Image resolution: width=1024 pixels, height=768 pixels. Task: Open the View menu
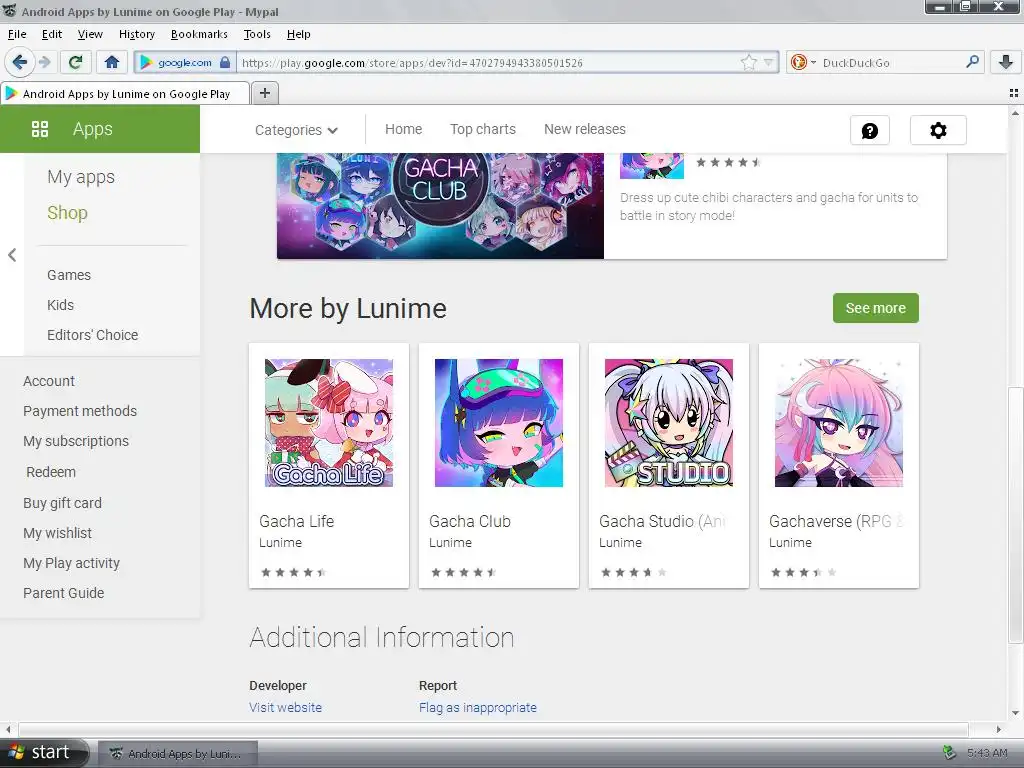coord(90,34)
